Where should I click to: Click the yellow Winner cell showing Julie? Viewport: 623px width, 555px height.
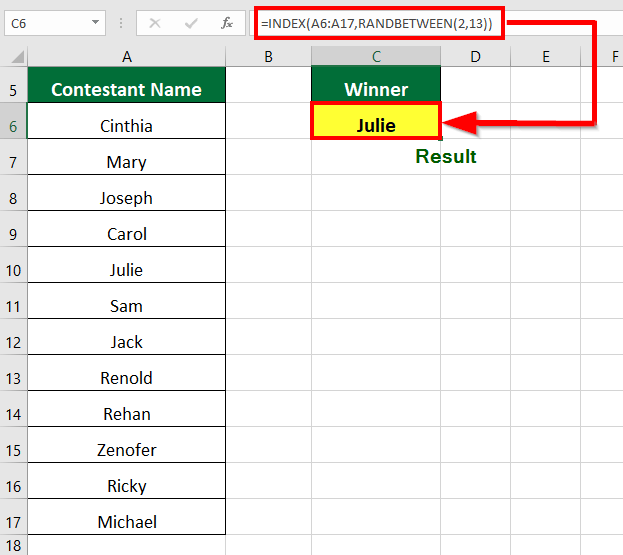point(376,126)
